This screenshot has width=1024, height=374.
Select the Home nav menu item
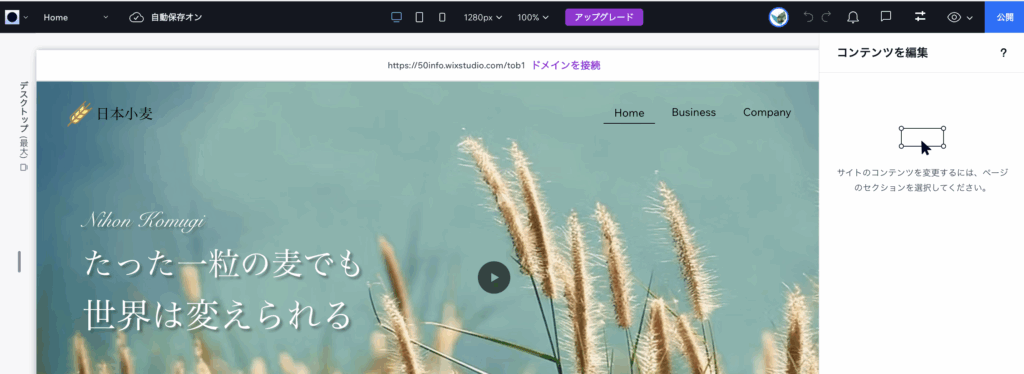tap(629, 113)
